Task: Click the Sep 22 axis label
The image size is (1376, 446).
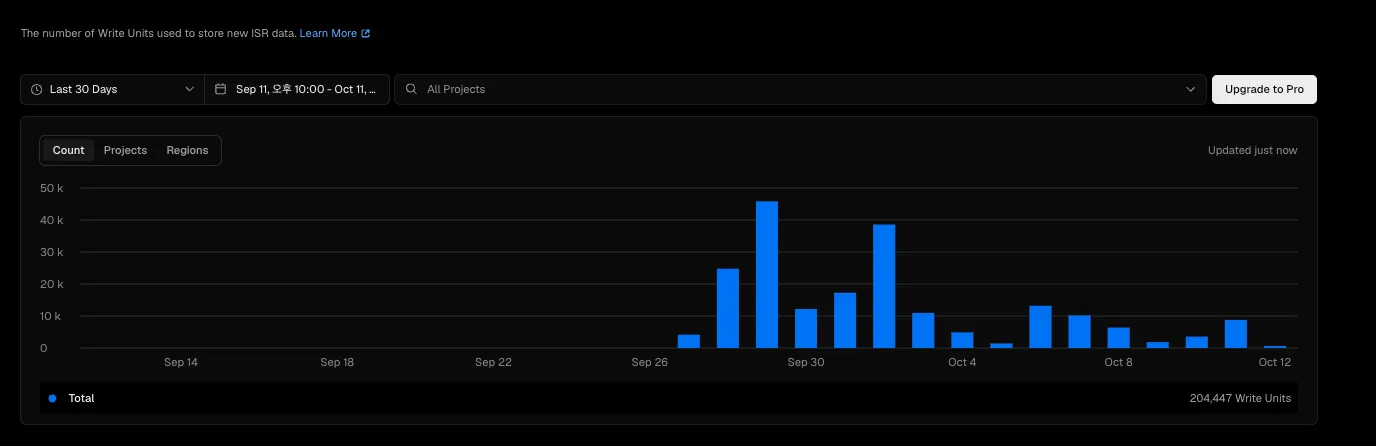Action: click(493, 362)
